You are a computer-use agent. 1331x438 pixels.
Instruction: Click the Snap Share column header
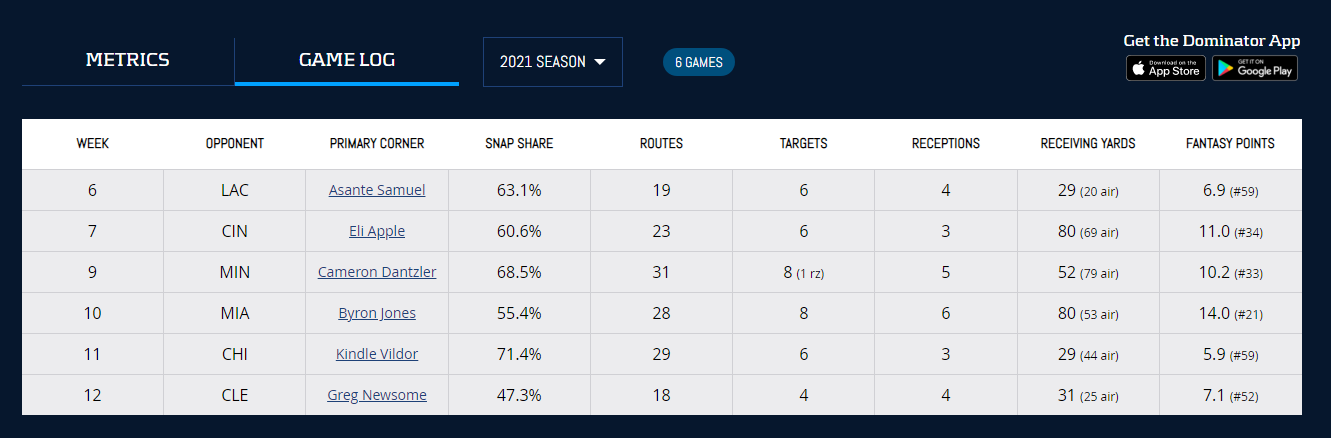519,144
